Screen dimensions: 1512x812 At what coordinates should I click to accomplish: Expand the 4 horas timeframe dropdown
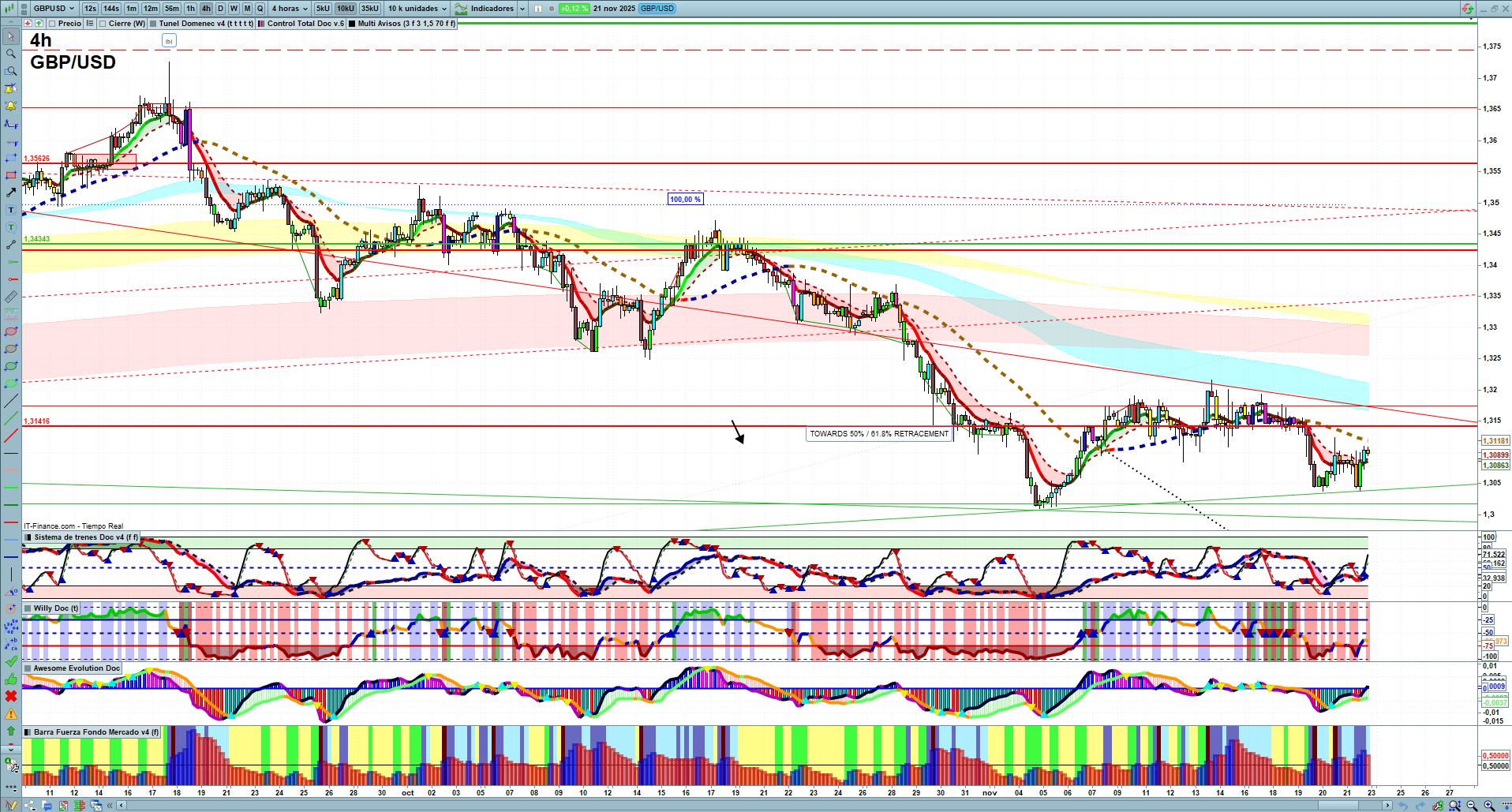[290, 9]
